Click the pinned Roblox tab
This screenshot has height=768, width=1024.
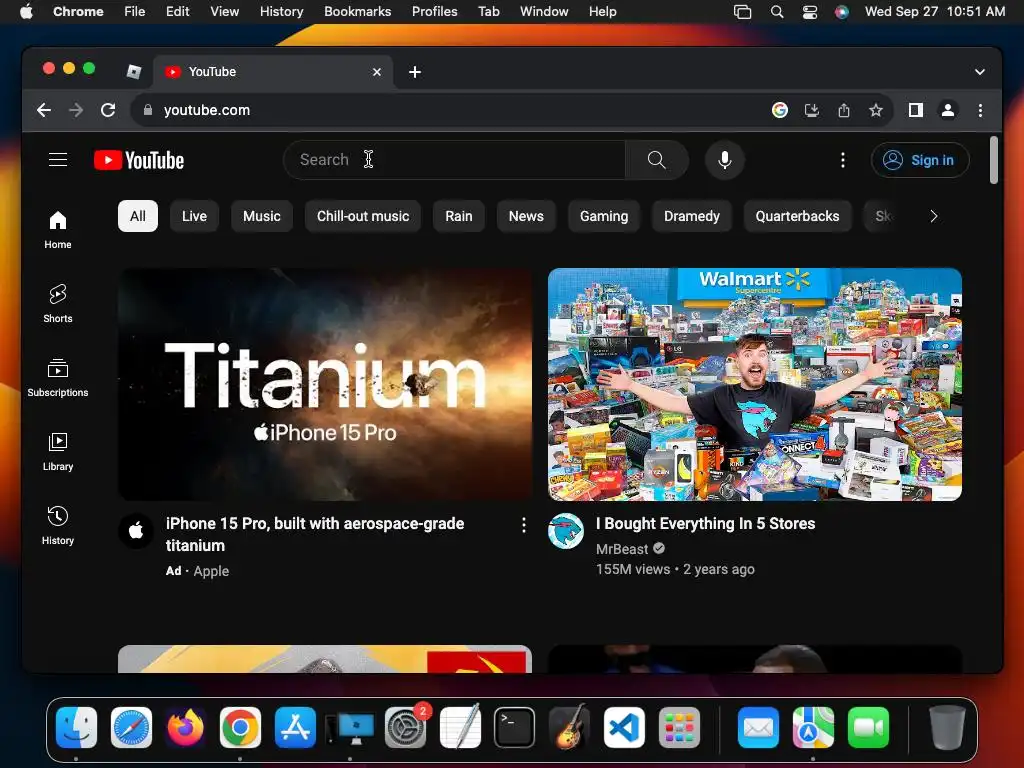(134, 72)
